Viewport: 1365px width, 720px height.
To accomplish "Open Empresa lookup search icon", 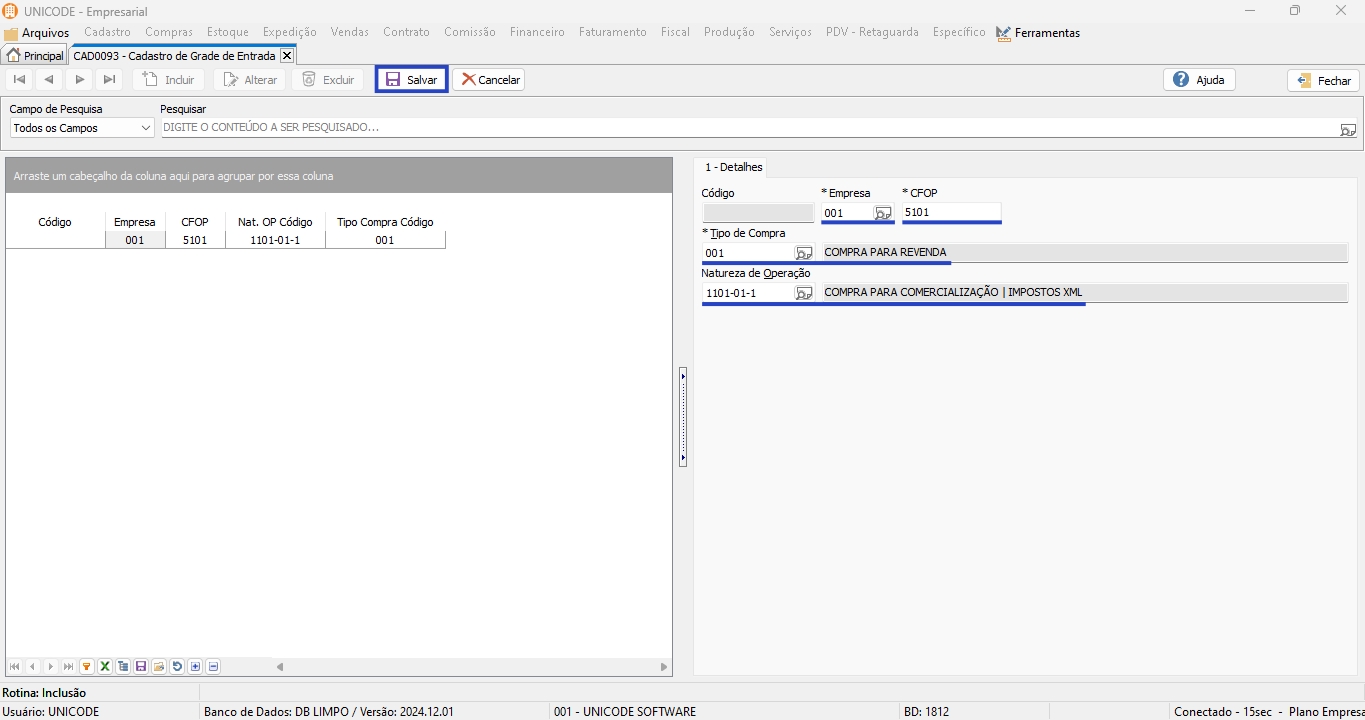I will pyautogui.click(x=882, y=213).
